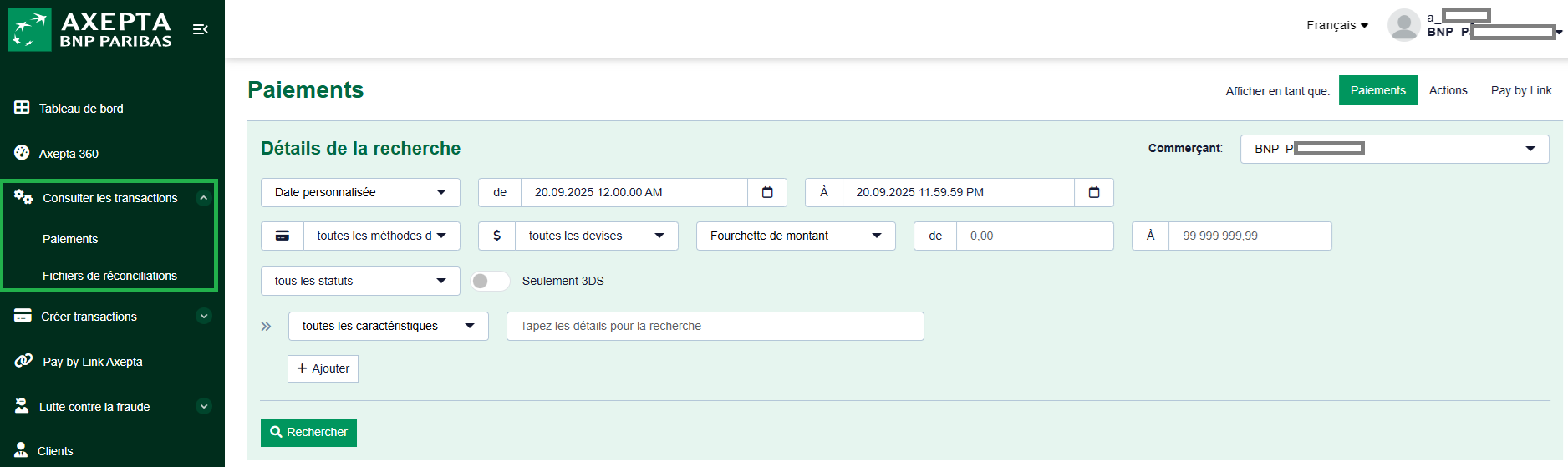Switch to the Pay by Link tab
This screenshot has height=467, width=1568.
[x=1520, y=91]
